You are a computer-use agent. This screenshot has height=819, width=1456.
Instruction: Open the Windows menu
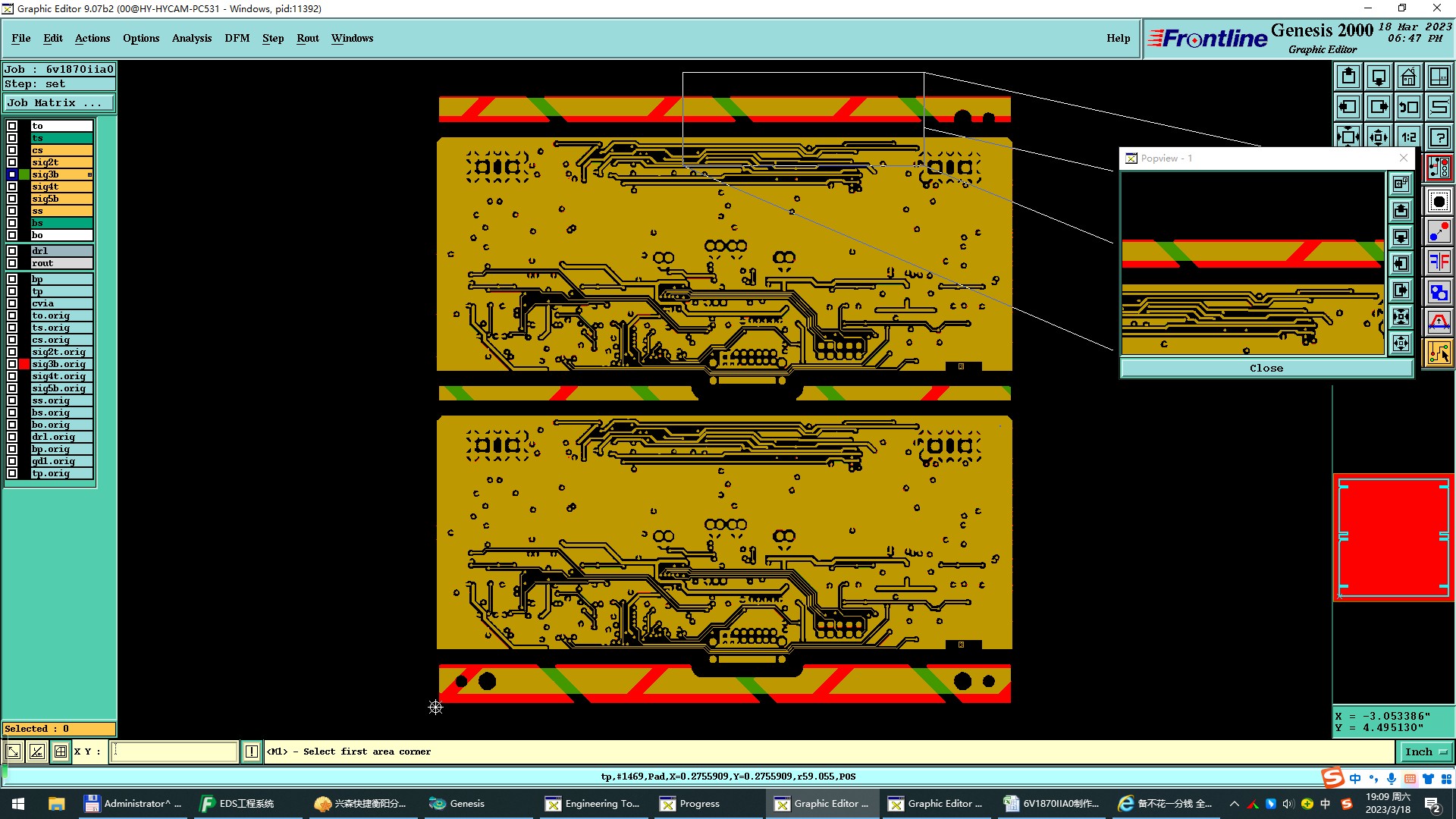click(x=353, y=38)
